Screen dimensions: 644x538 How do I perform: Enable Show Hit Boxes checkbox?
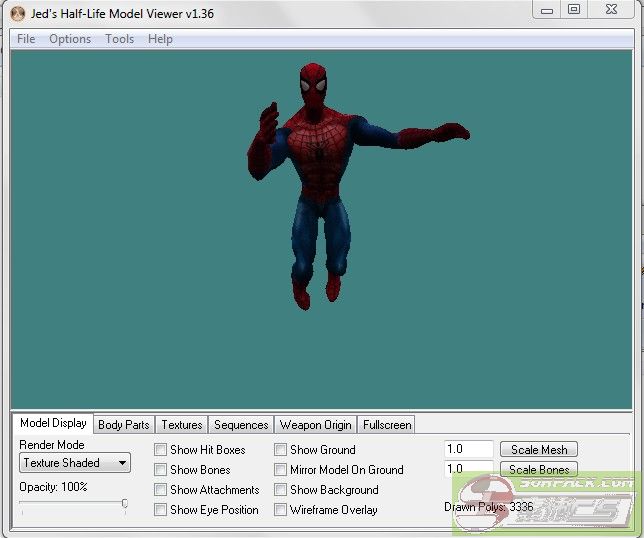160,450
